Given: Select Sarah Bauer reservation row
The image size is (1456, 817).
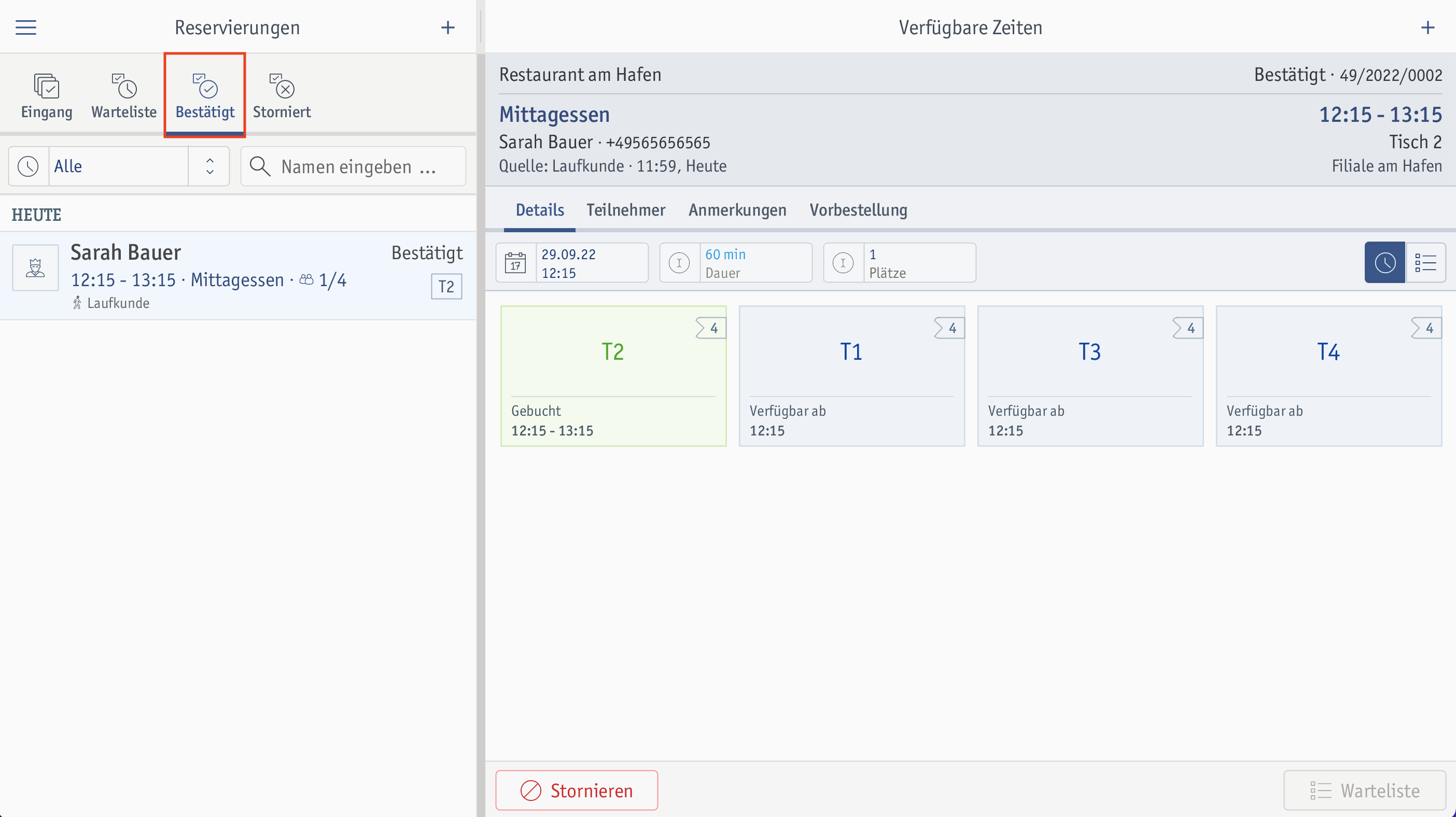Looking at the screenshot, I should [x=238, y=276].
